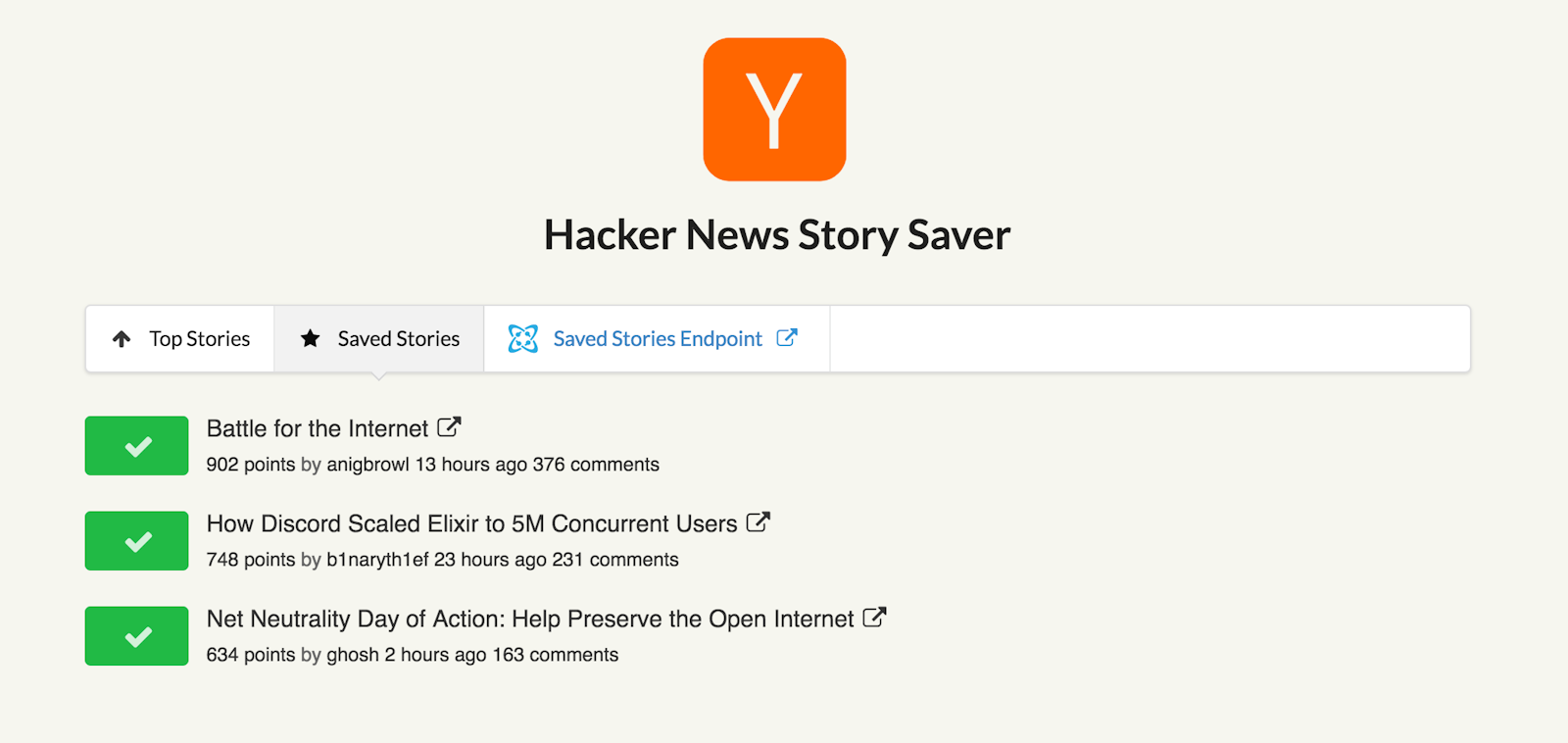Open How Discord Scaled Elixir story title

471,523
